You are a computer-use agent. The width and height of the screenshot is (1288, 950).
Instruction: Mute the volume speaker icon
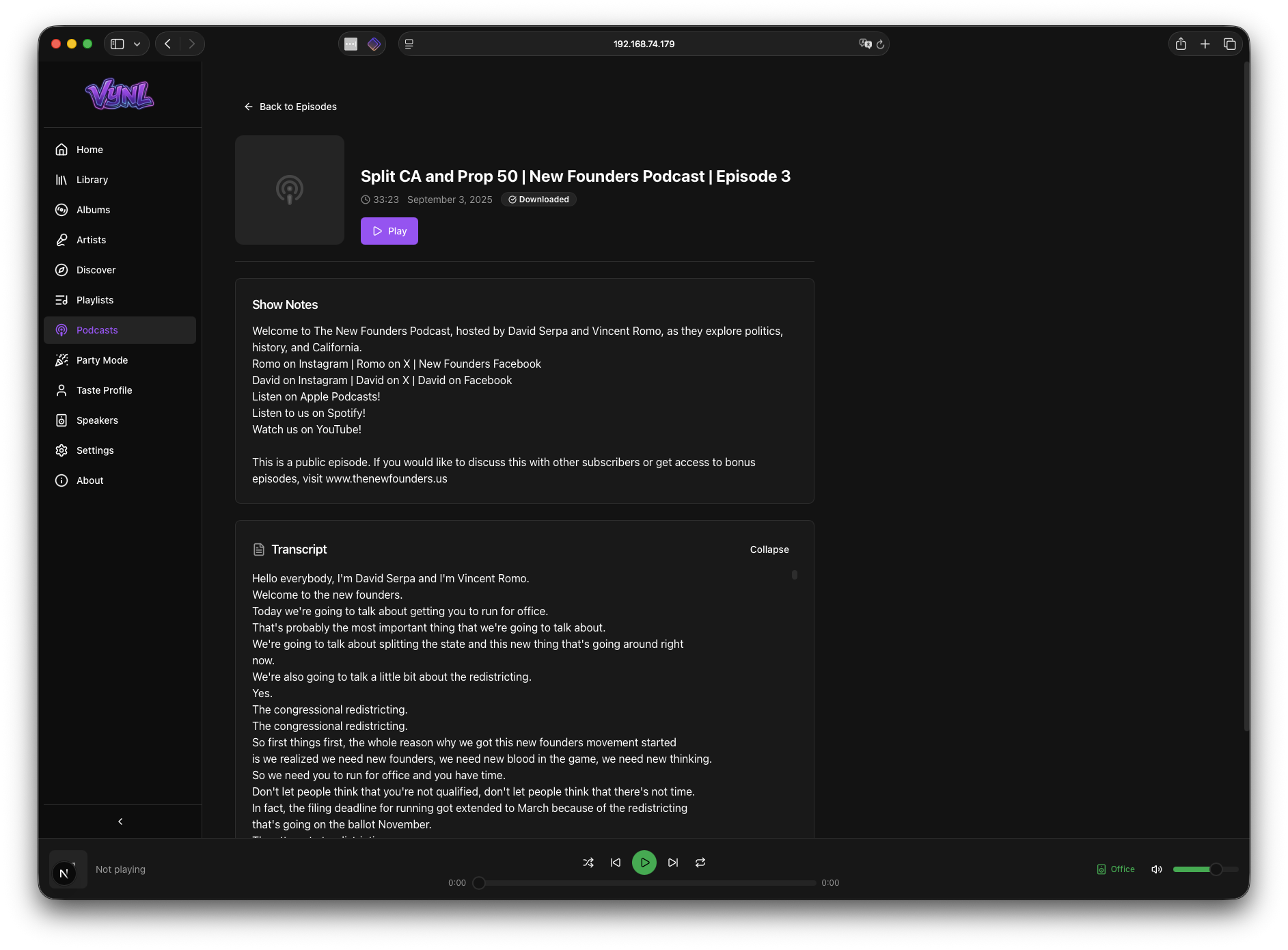(1156, 869)
